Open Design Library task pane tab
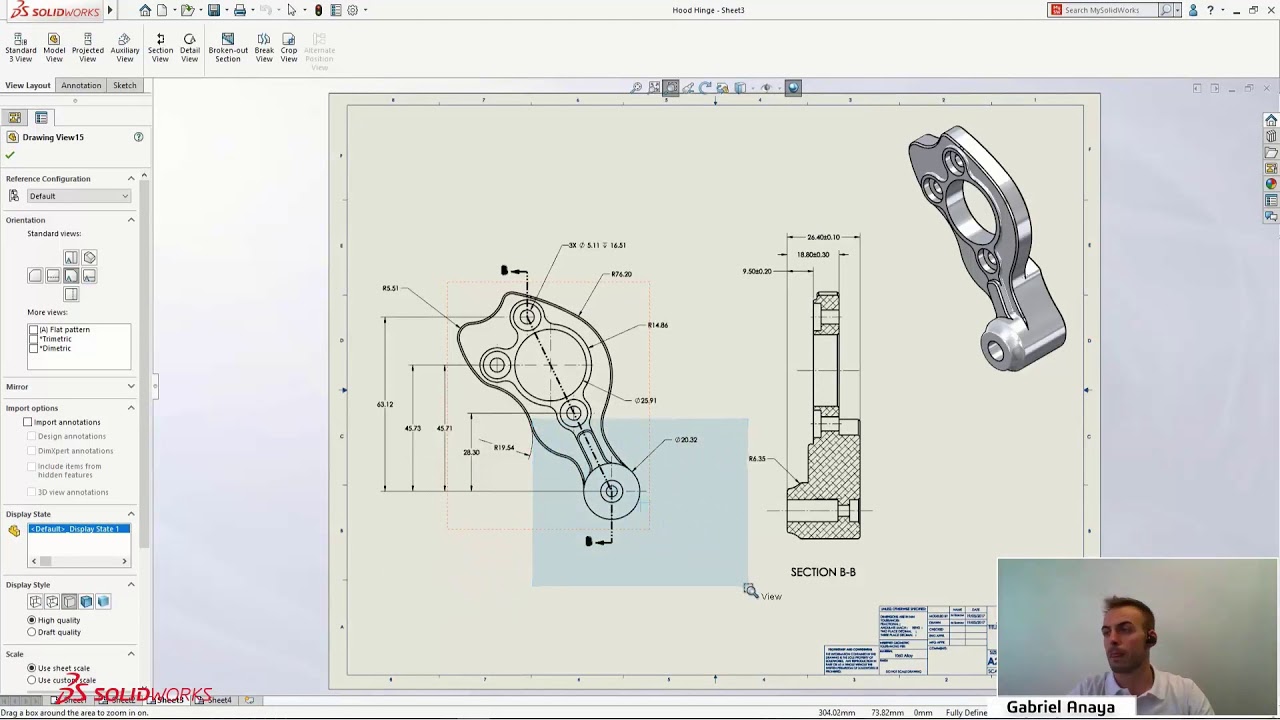 click(1271, 136)
